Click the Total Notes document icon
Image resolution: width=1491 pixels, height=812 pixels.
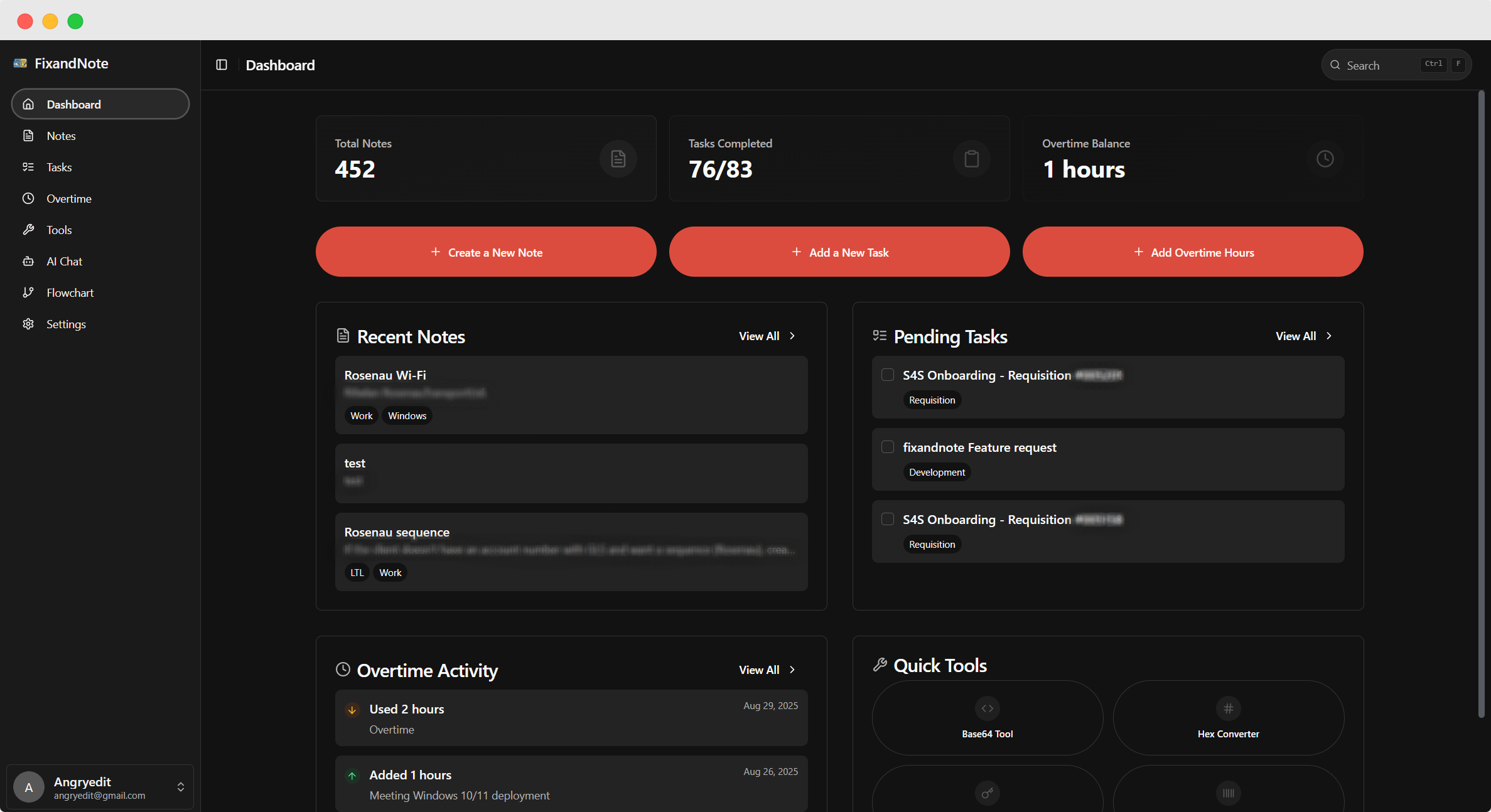[618, 159]
